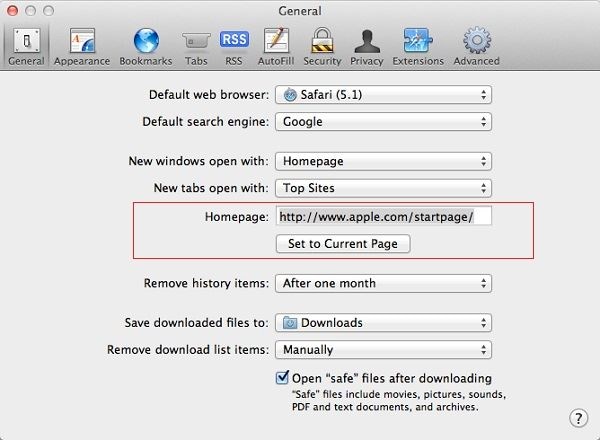Viewport: 600px width, 440px height.
Task: Click the Safari compass icon in browser dropdown
Action: [290, 95]
